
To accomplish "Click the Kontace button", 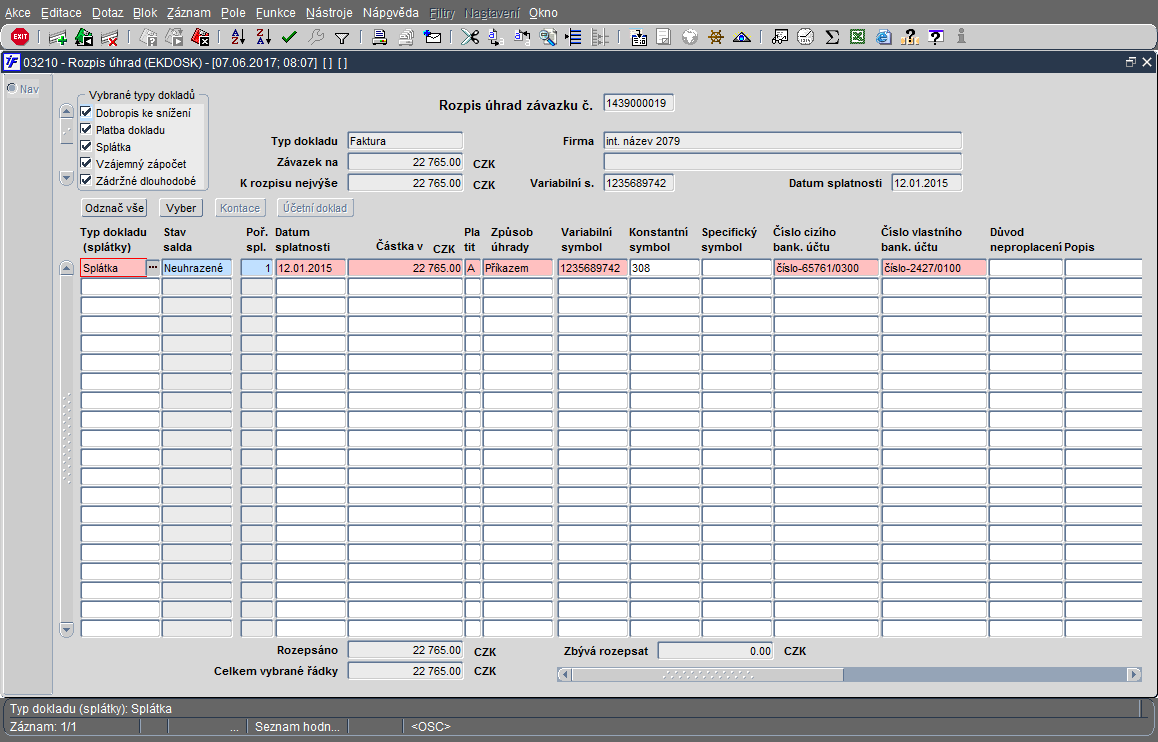I will coord(240,208).
